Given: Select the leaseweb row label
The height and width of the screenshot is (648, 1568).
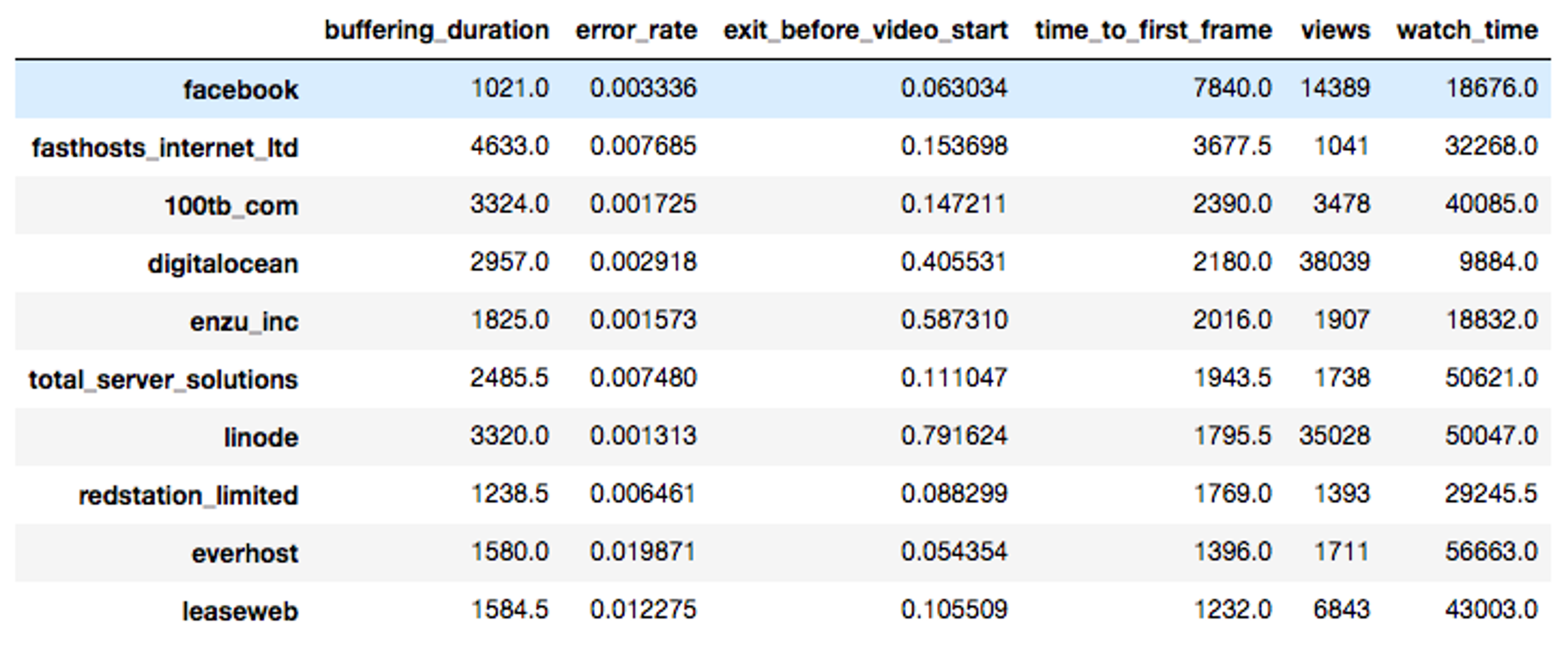Looking at the screenshot, I should [241, 611].
